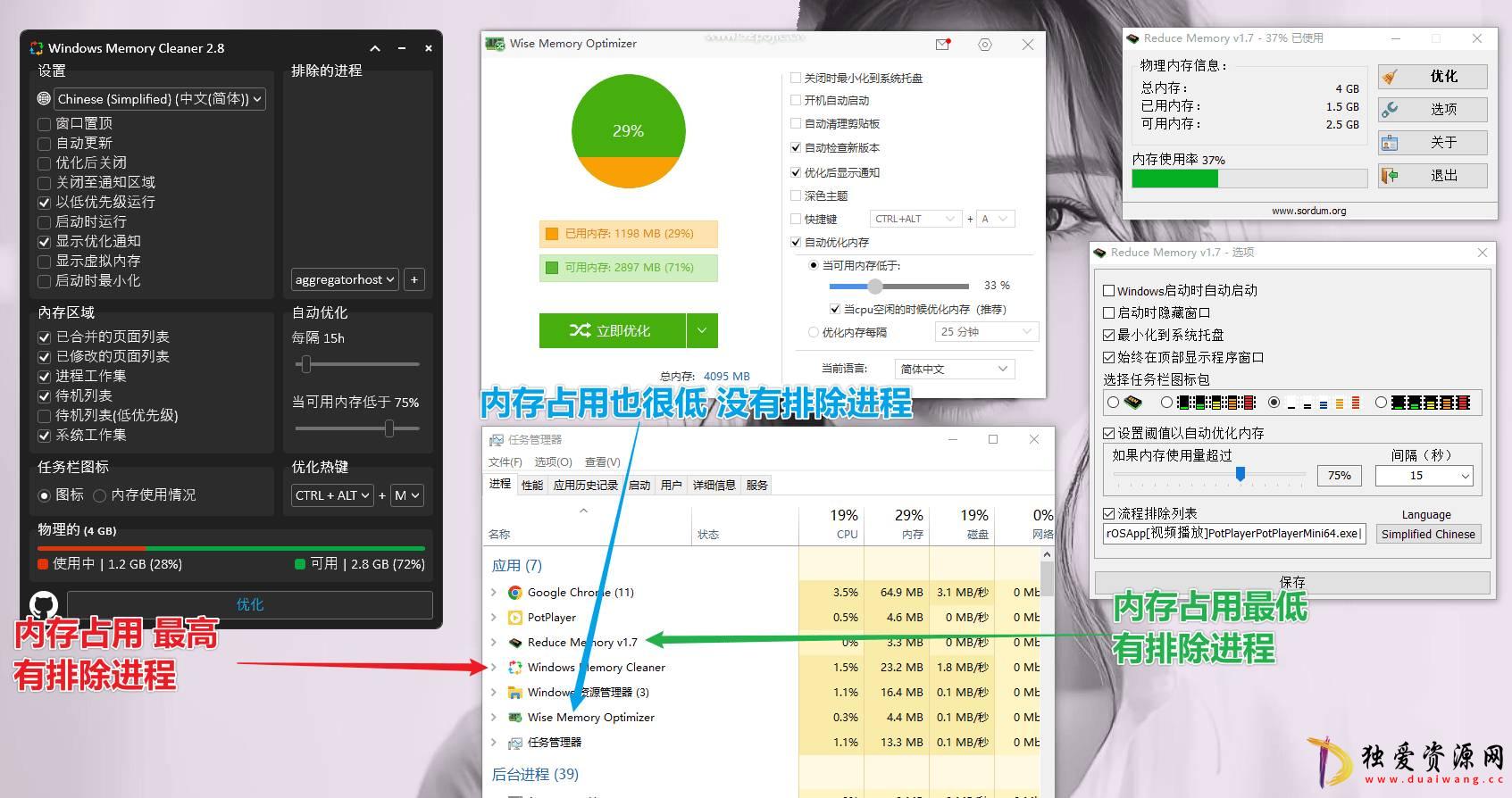
Task: Toggle 自动优化内存 checkbox in Wise Optimizer
Action: pos(796,242)
